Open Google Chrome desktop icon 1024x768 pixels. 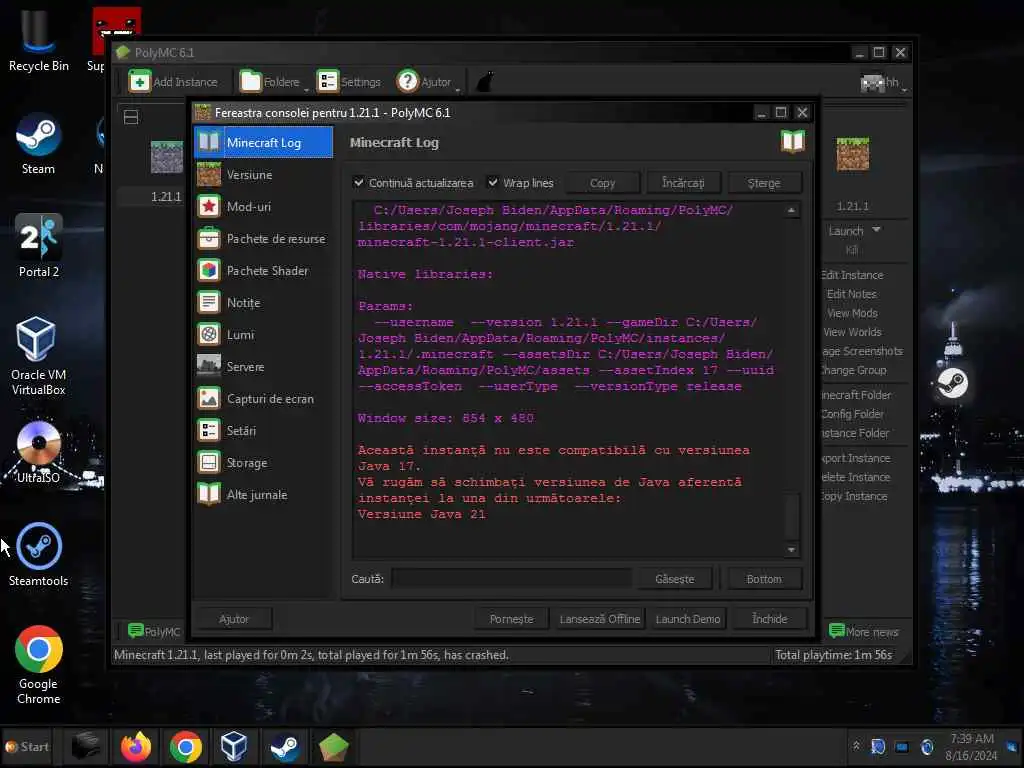pos(39,665)
